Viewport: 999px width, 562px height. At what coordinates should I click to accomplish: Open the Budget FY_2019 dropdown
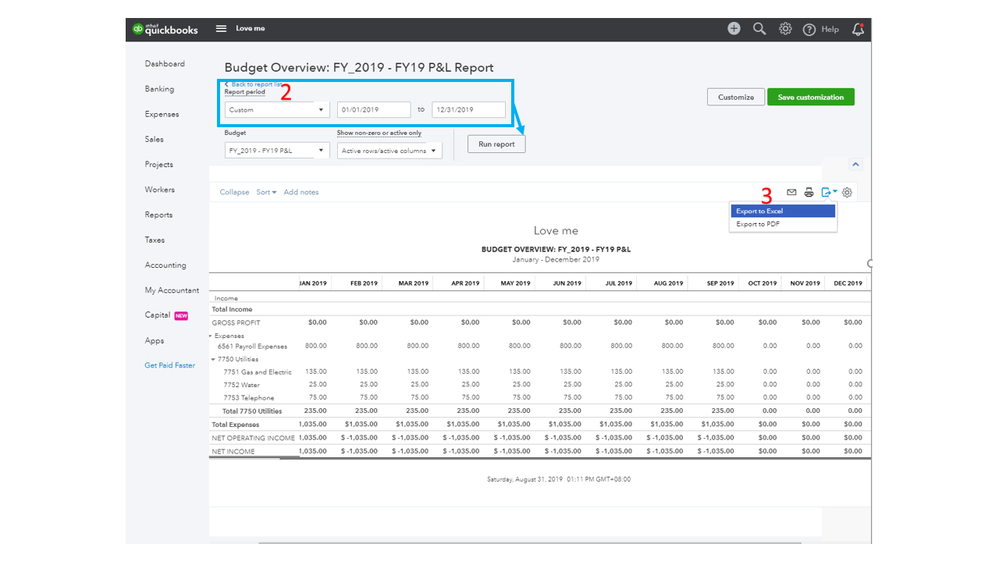click(277, 151)
